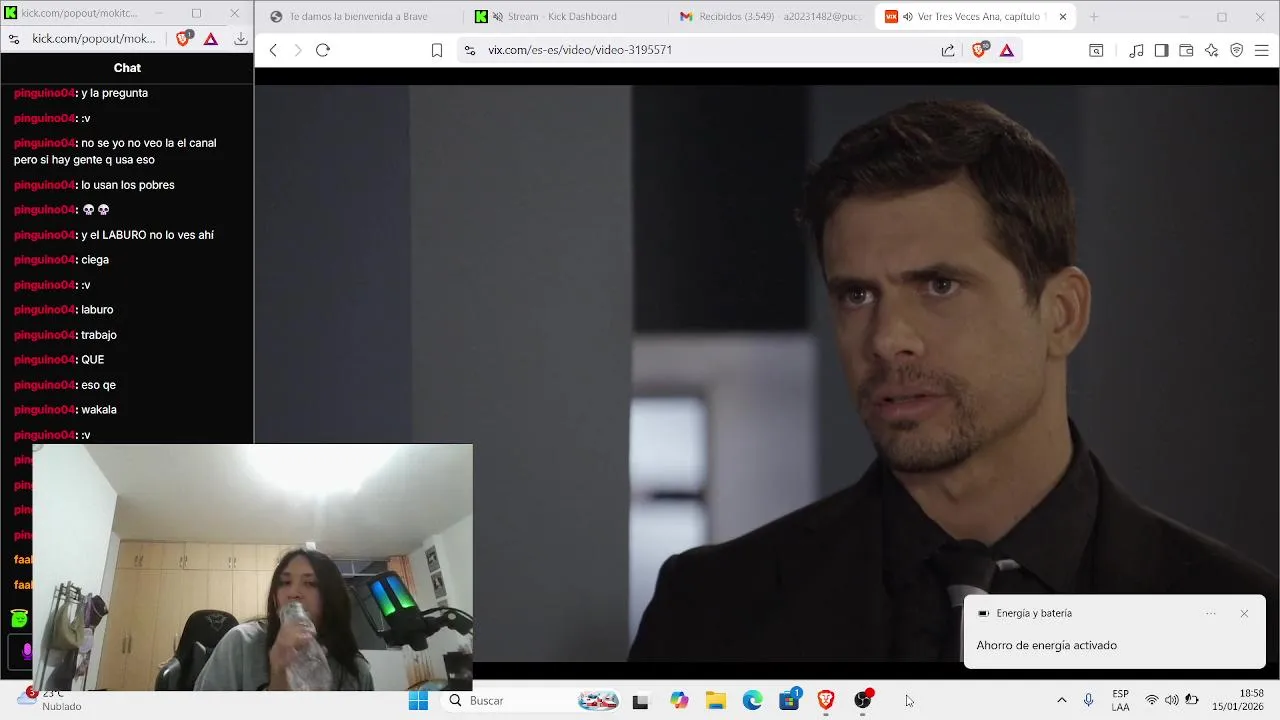Open the Brave VPN icon
This screenshot has height=720, width=1280.
(x=1237, y=50)
